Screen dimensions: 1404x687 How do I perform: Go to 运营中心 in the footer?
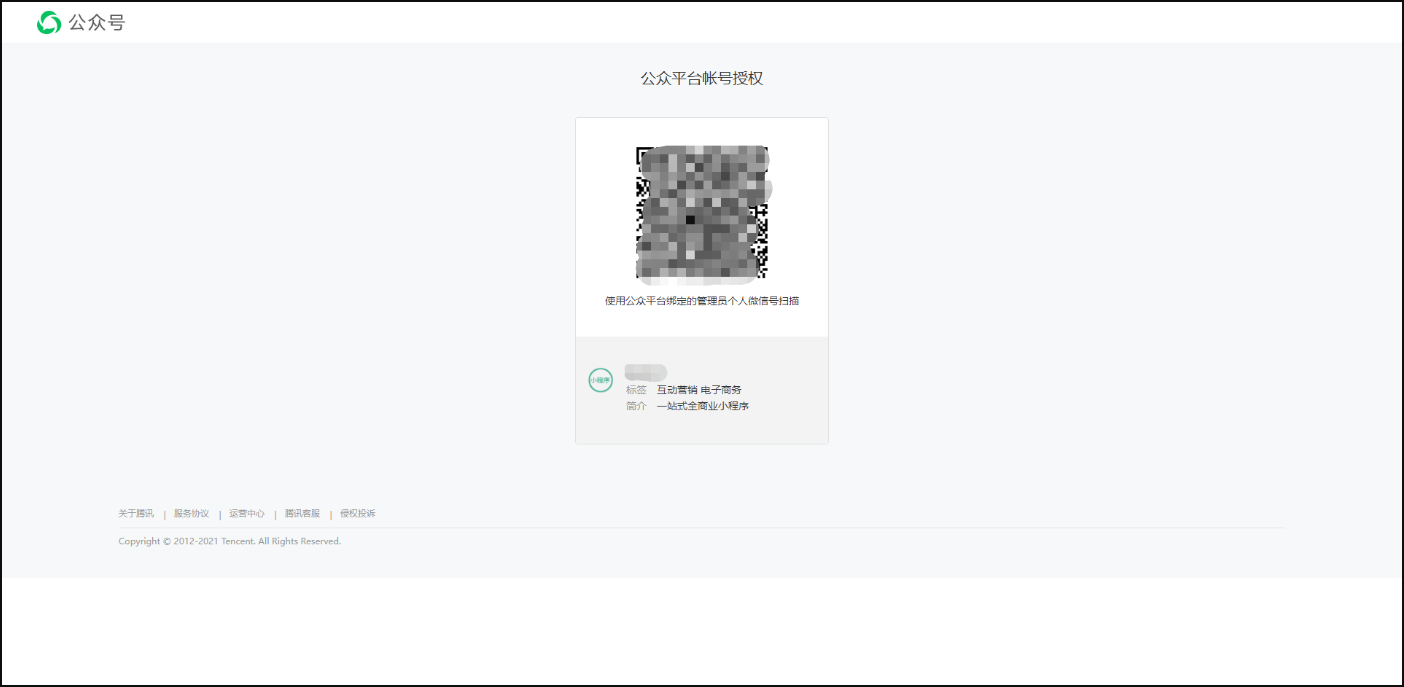point(247,514)
